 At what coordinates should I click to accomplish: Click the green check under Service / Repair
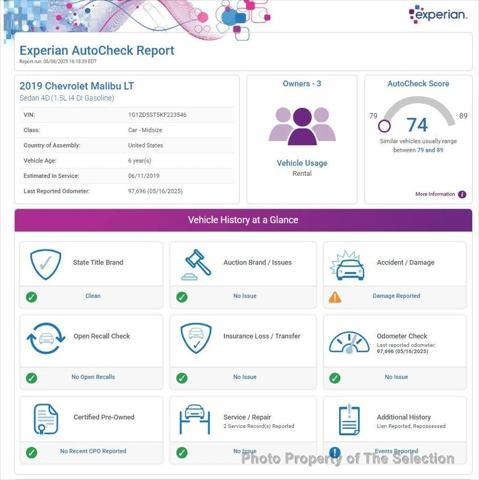(182, 452)
